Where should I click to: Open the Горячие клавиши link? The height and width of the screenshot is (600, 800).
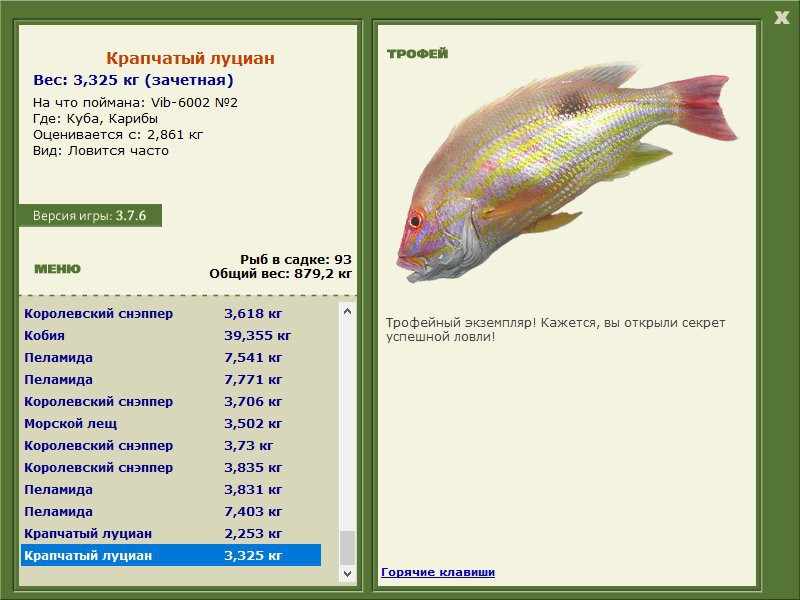[438, 572]
